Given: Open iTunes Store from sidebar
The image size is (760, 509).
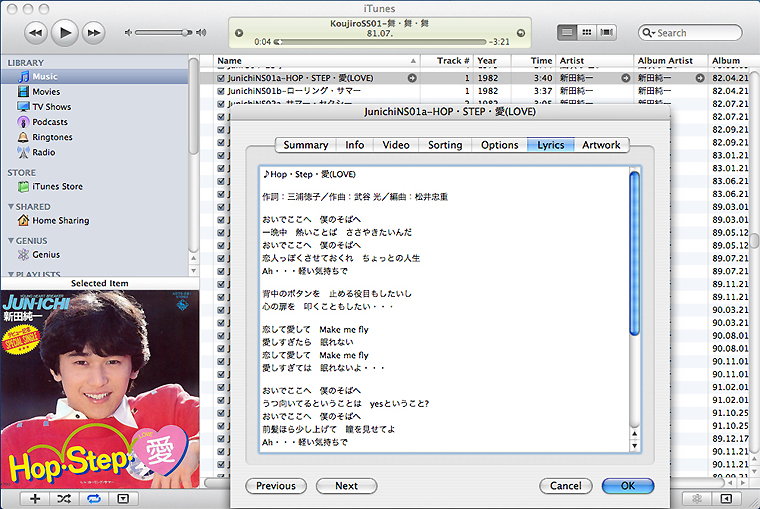Looking at the screenshot, I should 94,187.
